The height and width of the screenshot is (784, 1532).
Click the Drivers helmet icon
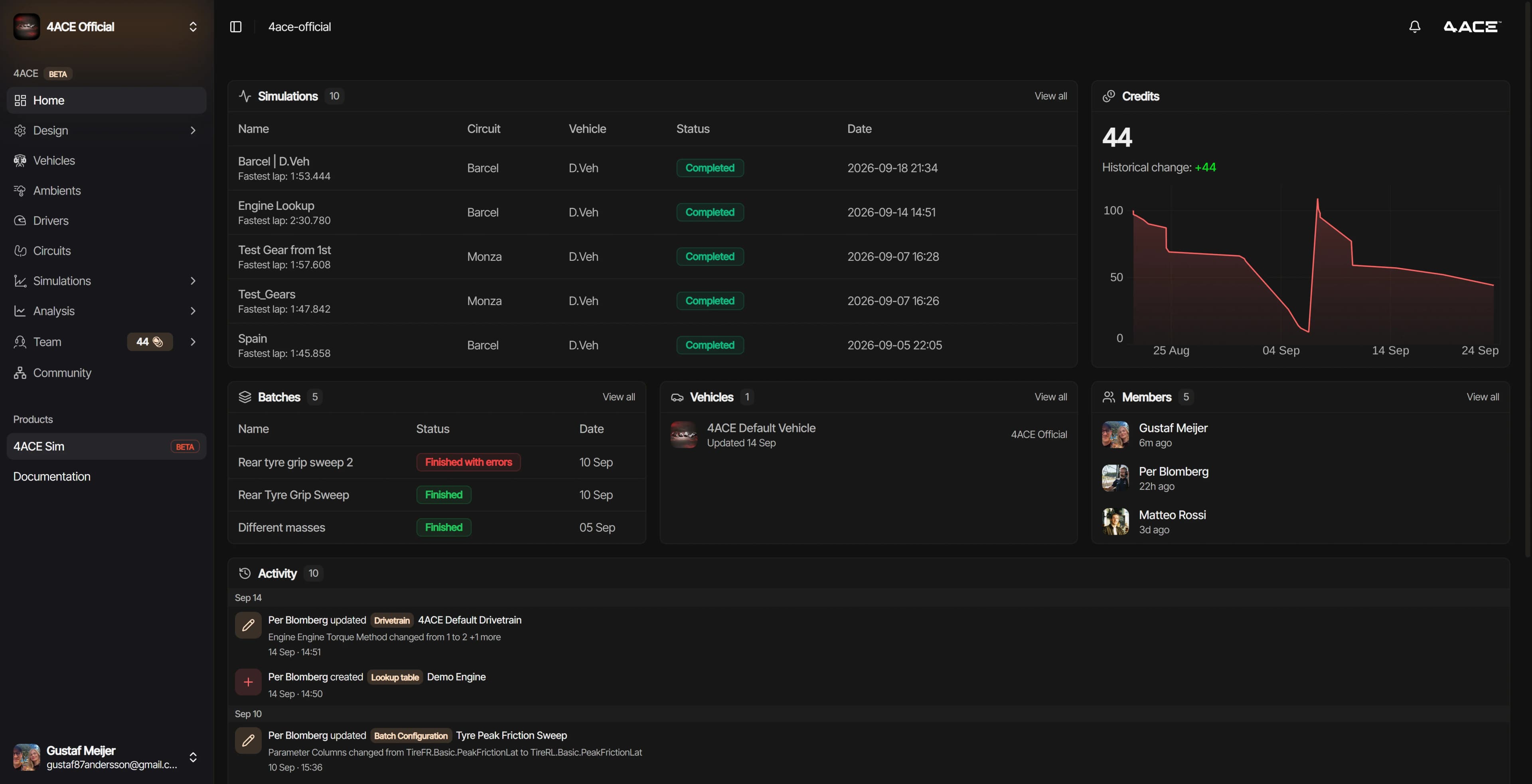(x=20, y=221)
